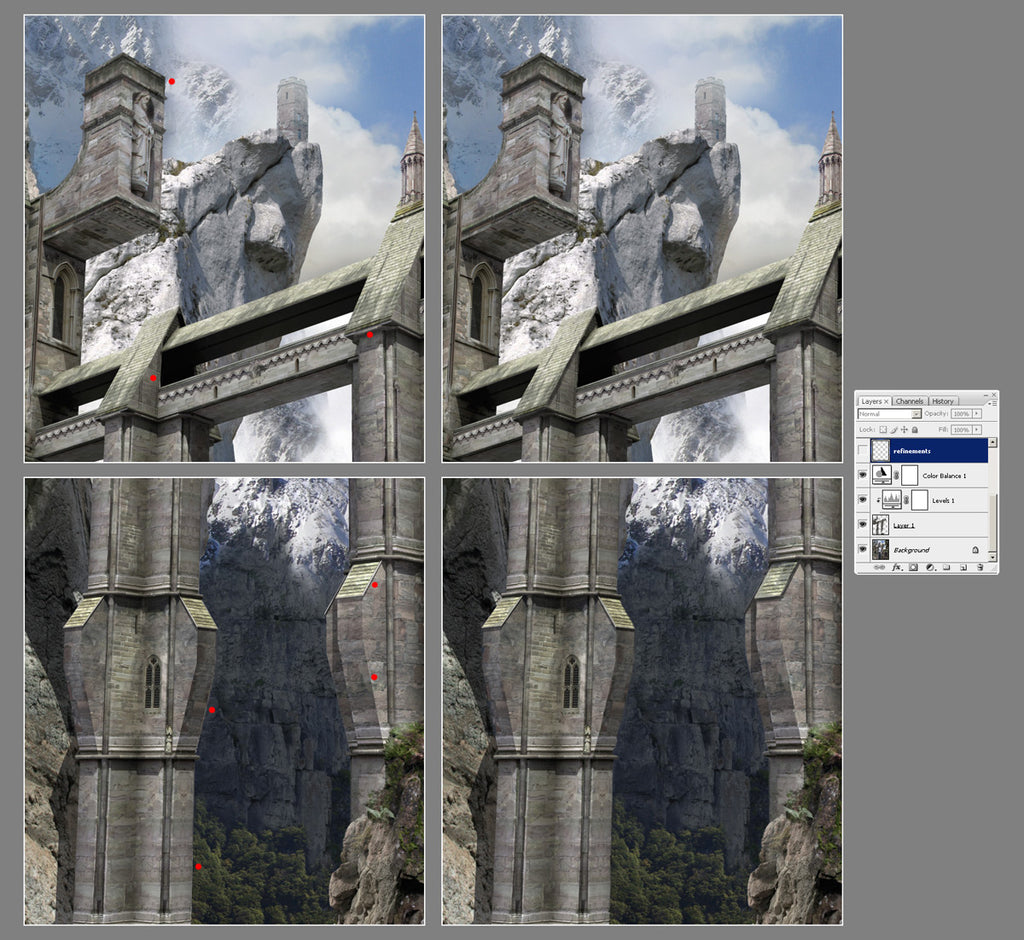The image size is (1024, 940).
Task: Select the Layer 1 layer
Action: point(903,525)
